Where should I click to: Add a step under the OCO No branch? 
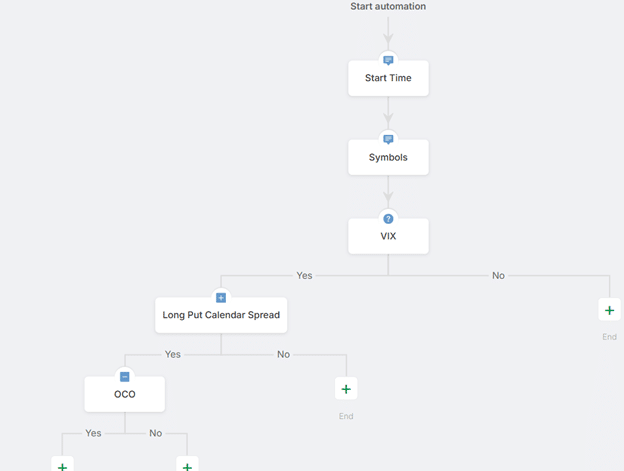(x=187, y=466)
